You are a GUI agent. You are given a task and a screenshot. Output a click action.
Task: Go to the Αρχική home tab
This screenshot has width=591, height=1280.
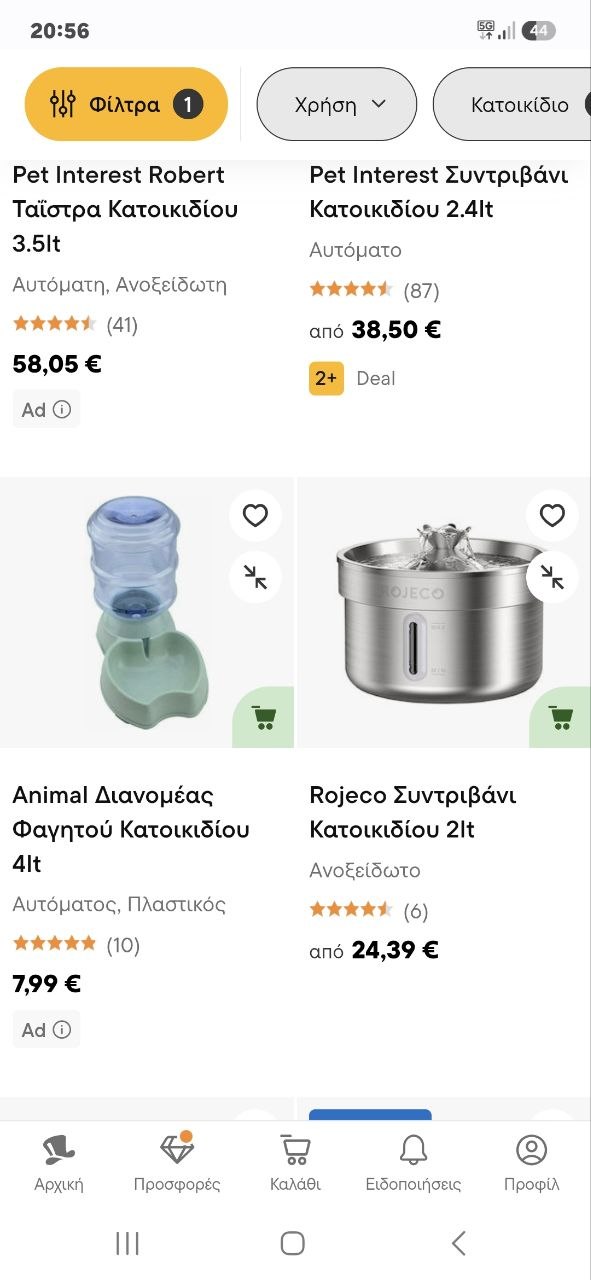pyautogui.click(x=59, y=1163)
